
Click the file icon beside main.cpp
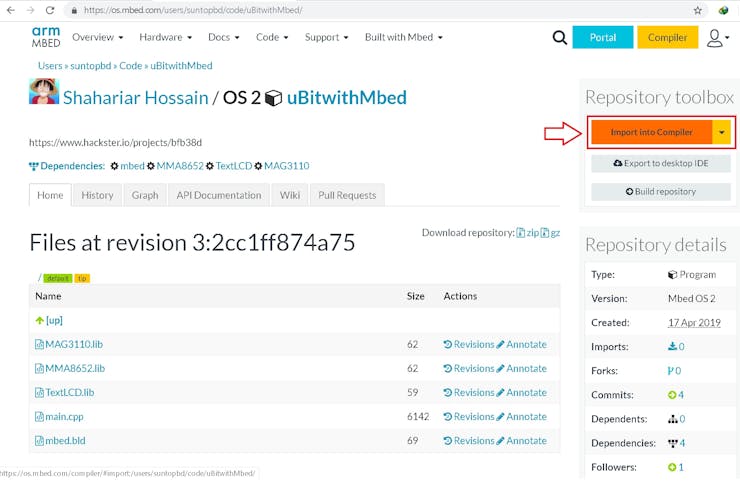point(39,417)
